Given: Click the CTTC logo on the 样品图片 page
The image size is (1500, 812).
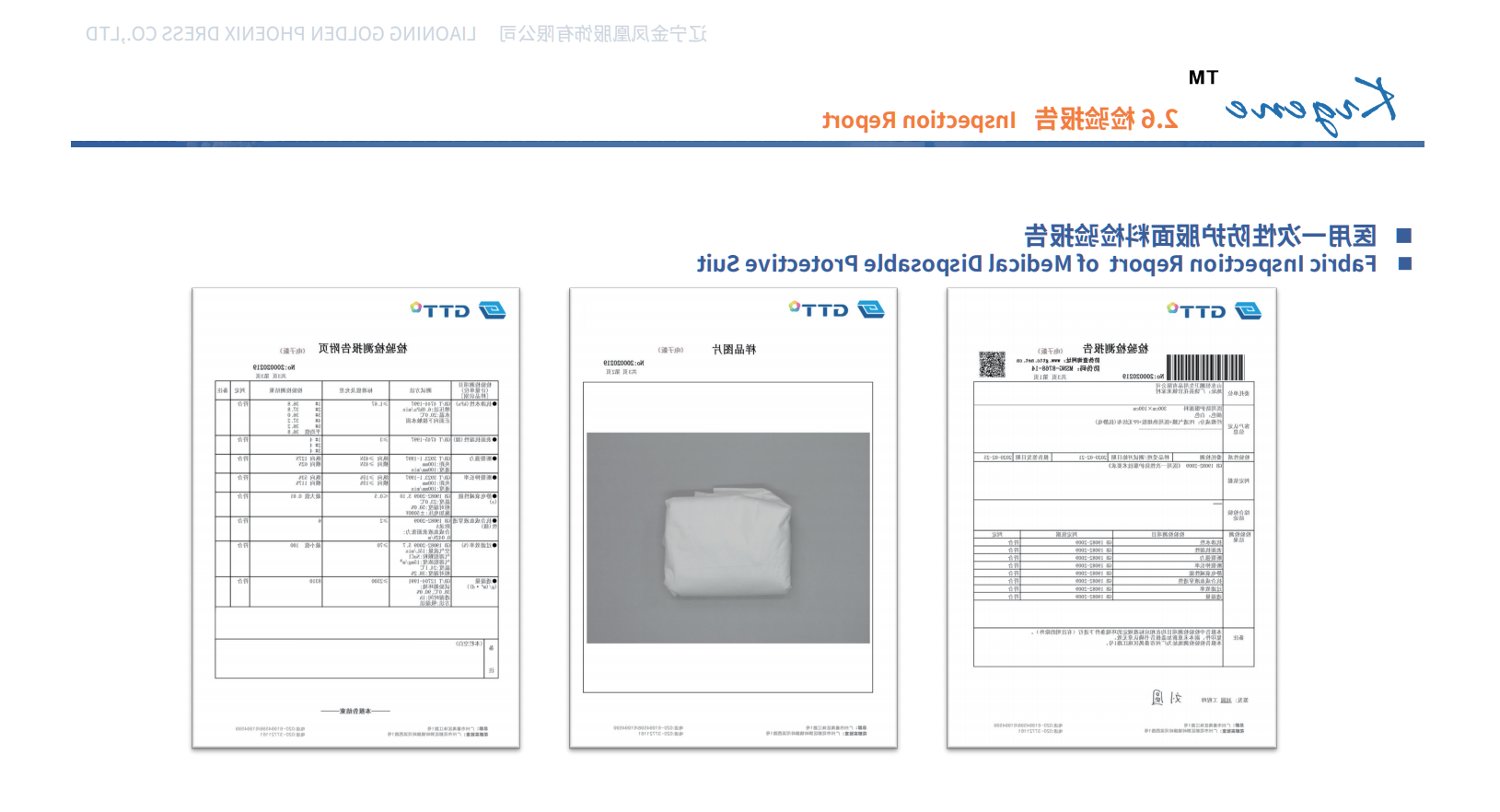Looking at the screenshot, I should click(836, 309).
